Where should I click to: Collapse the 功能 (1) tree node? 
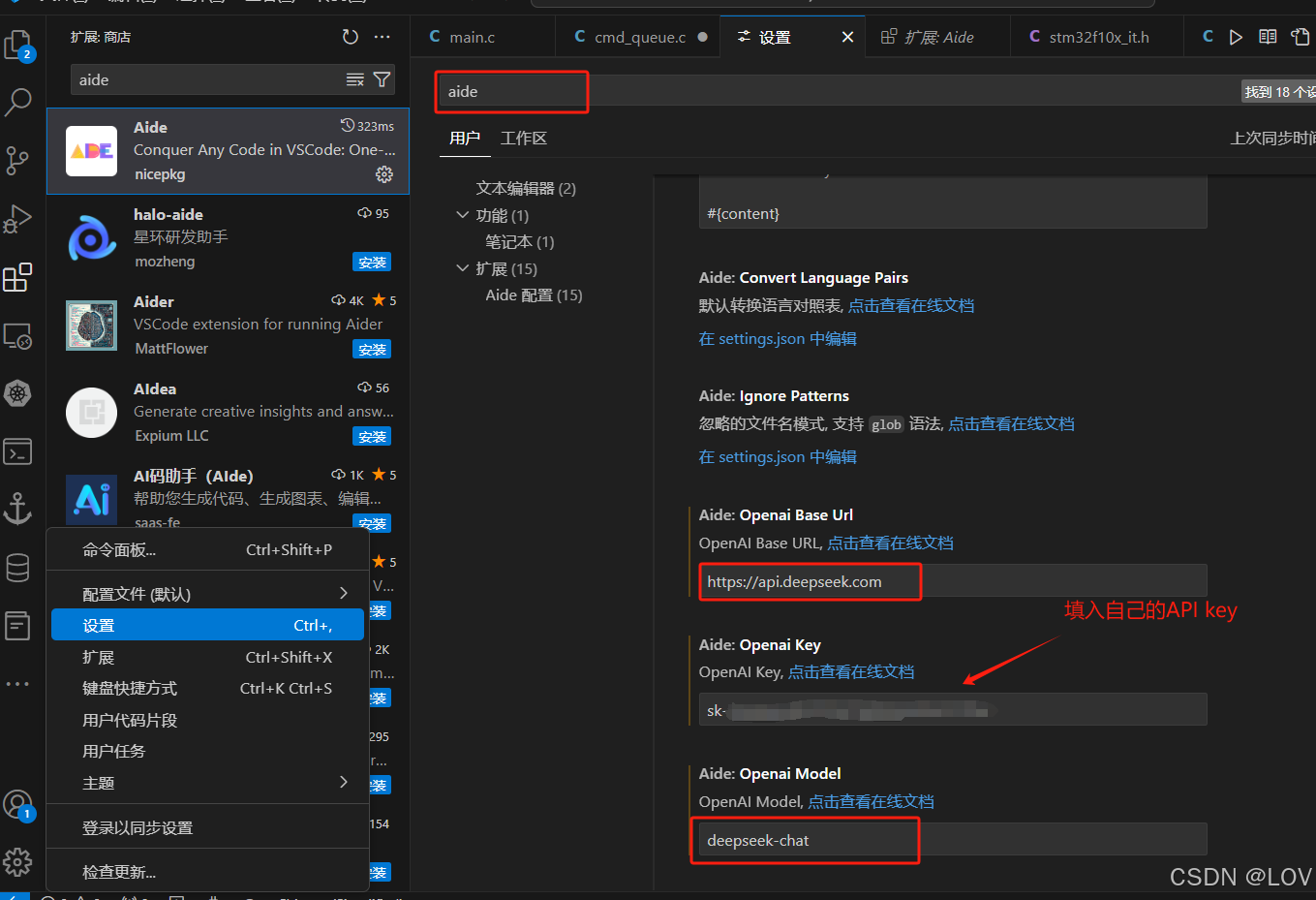pos(463,215)
